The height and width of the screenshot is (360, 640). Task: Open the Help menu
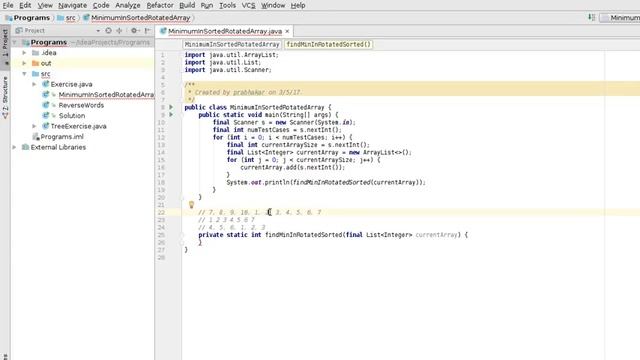pyautogui.click(x=298, y=5)
